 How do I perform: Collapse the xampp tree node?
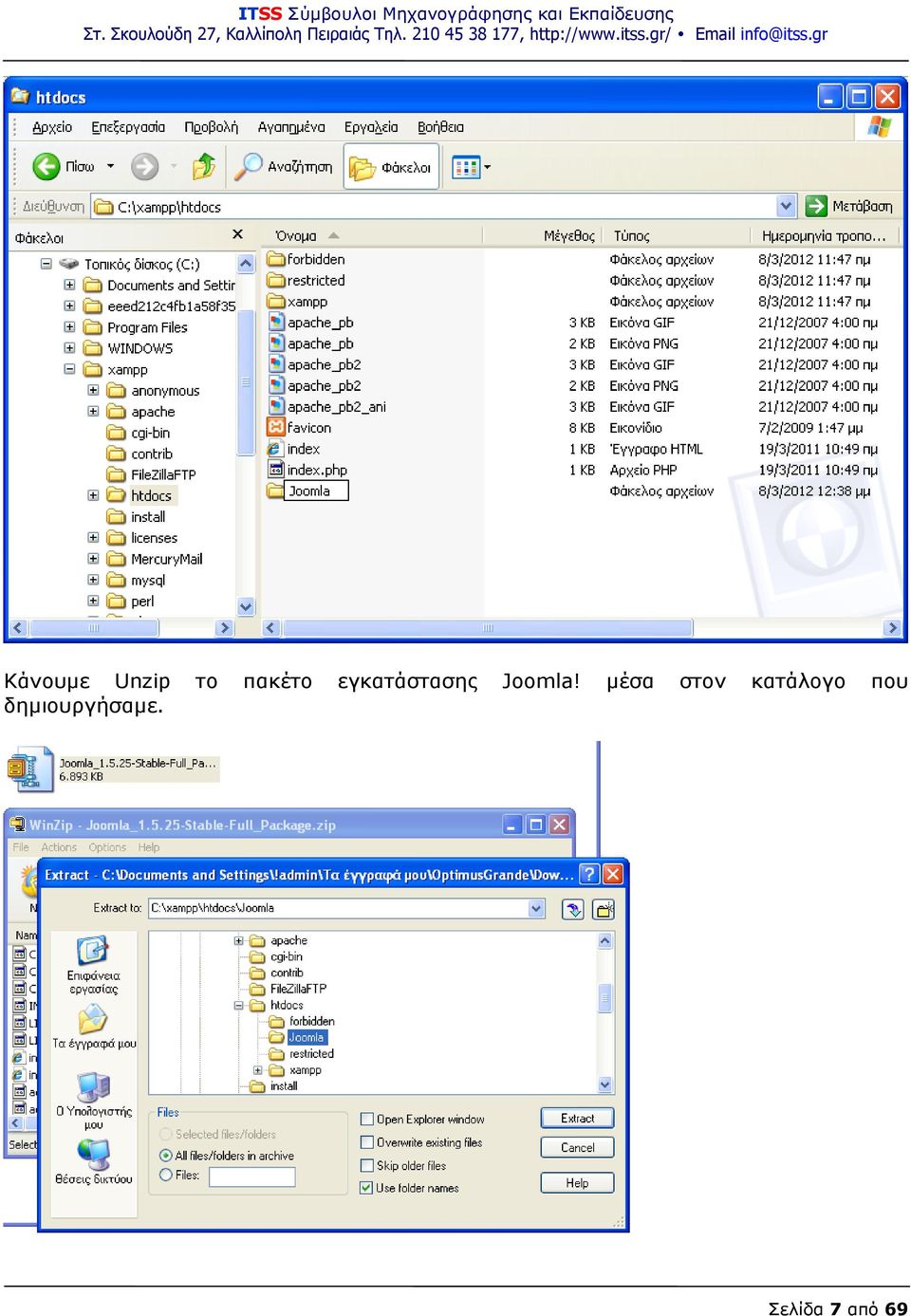click(x=69, y=369)
